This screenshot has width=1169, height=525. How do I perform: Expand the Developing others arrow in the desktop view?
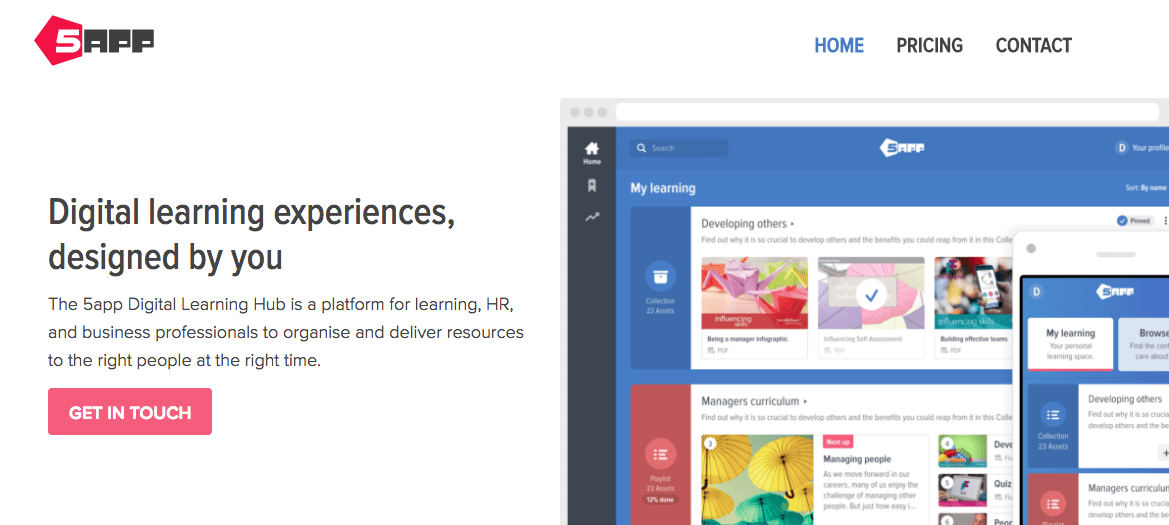(x=793, y=223)
